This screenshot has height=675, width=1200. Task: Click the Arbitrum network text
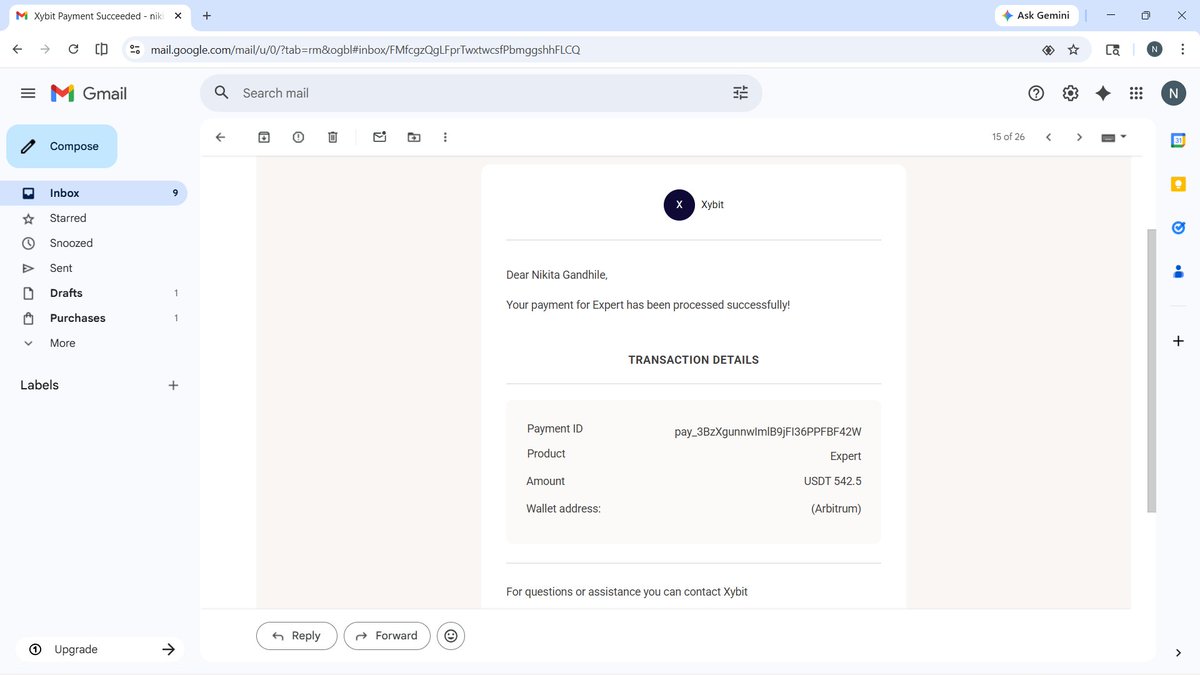point(836,509)
